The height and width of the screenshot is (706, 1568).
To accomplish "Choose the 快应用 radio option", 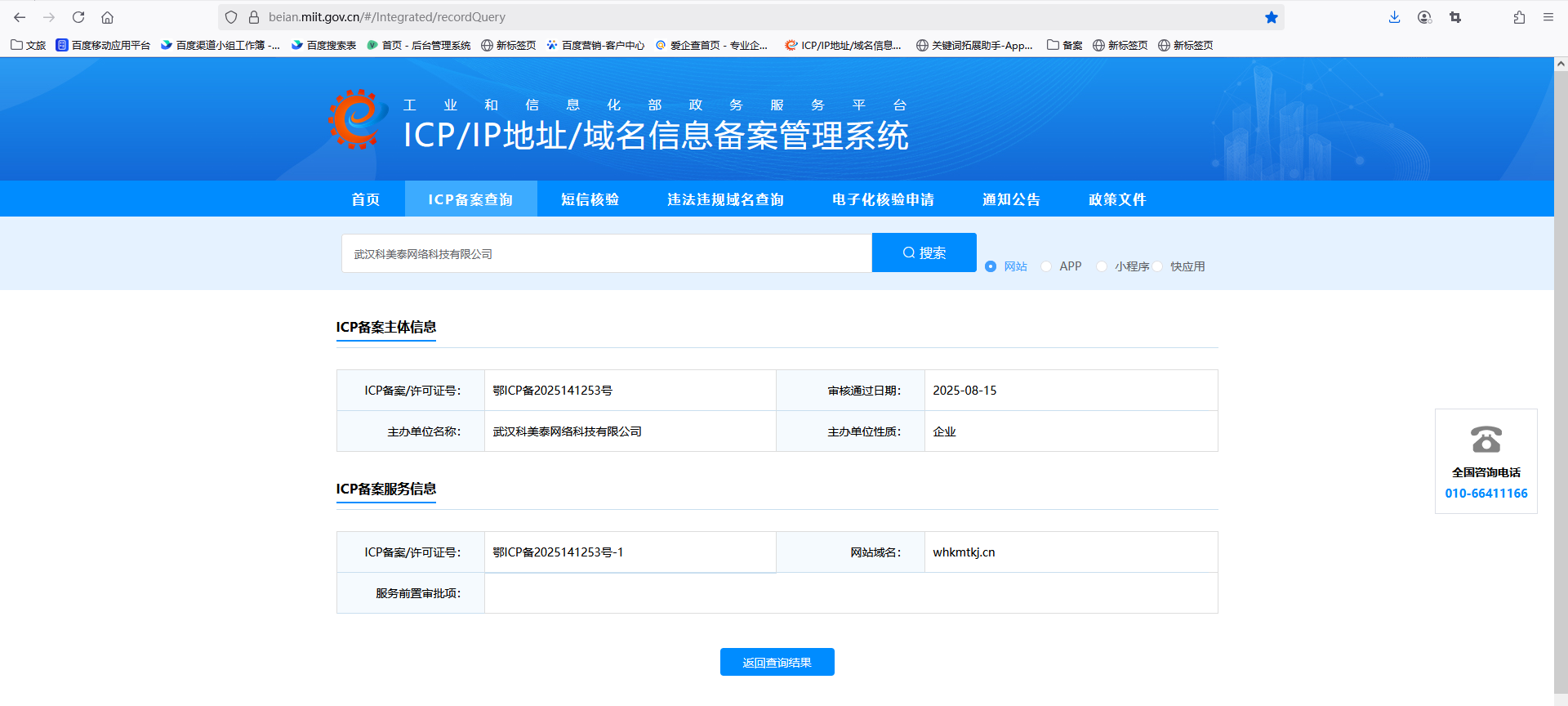I will (x=1157, y=266).
